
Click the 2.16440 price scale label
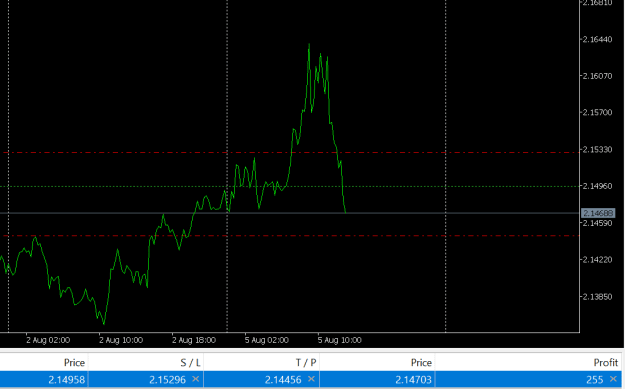click(x=597, y=39)
